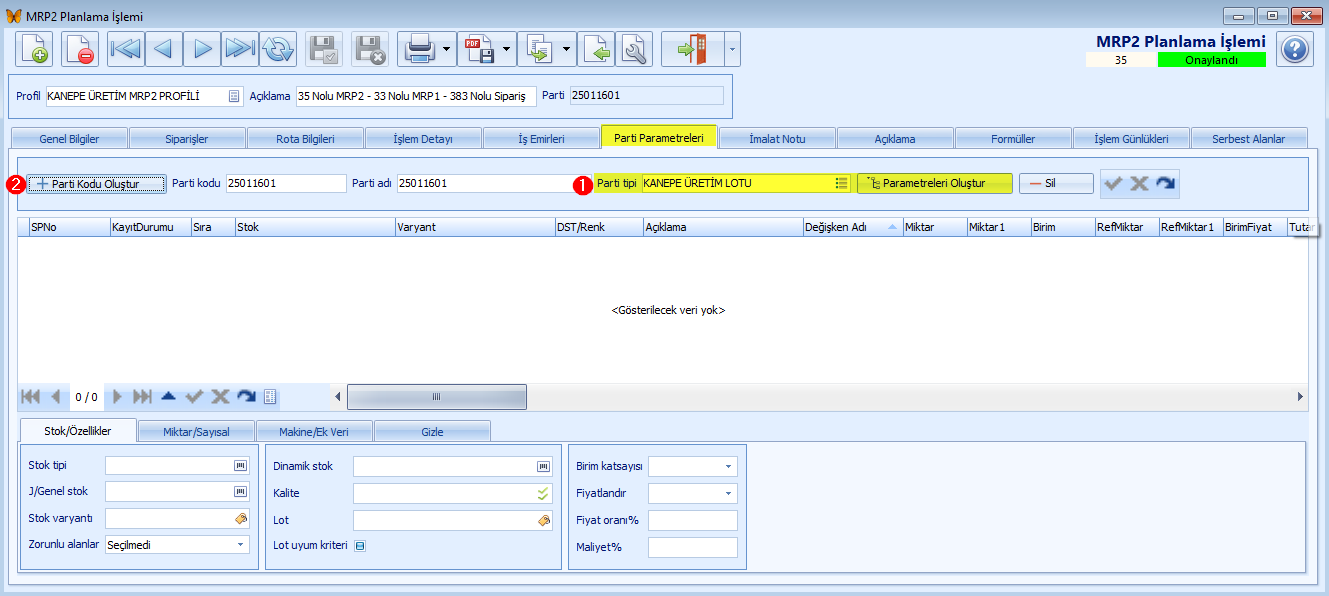Open the Fiyatlandır dropdown
Screen dimensions: 1329x596
coord(728,493)
